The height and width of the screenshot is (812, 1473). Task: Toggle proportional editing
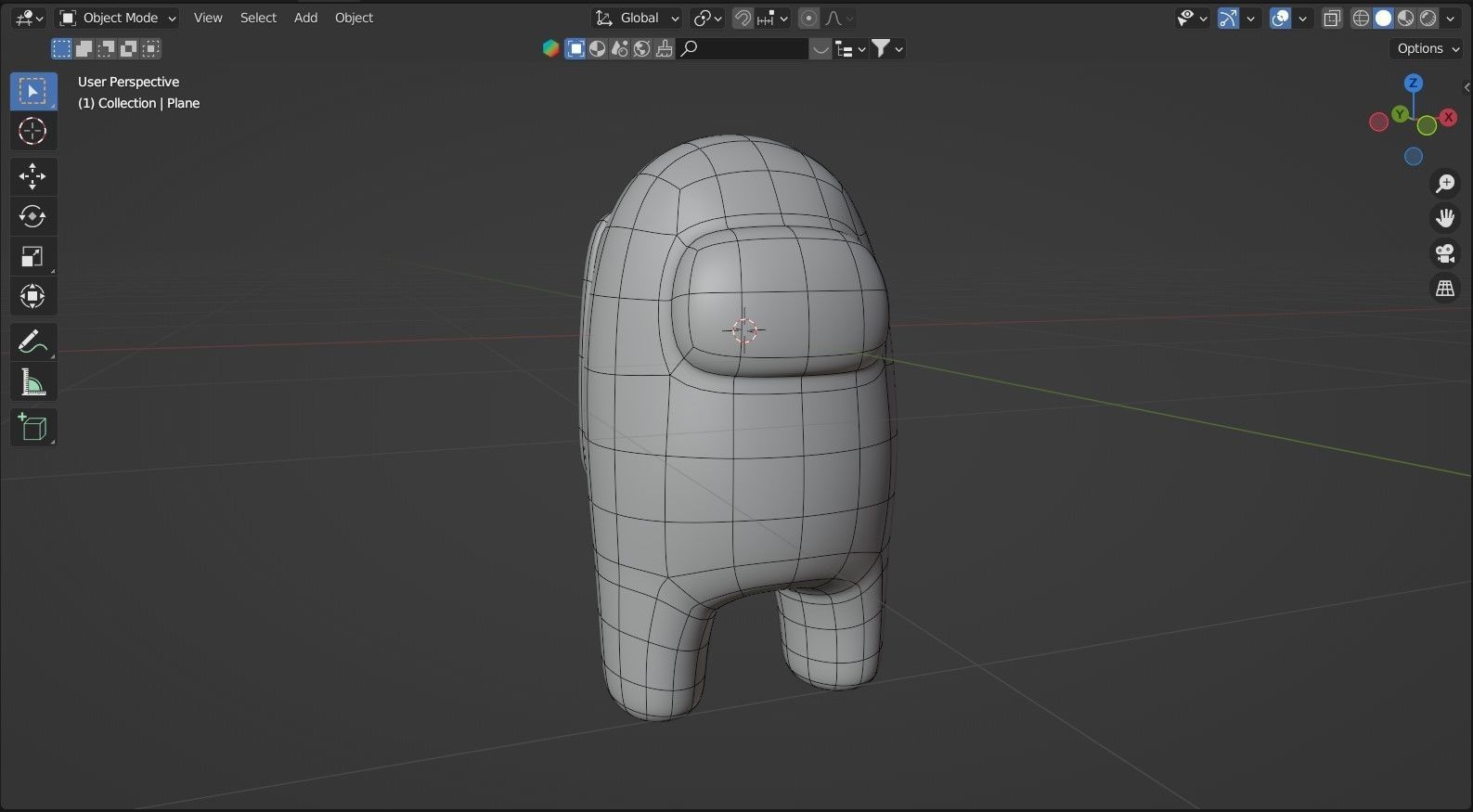pos(809,18)
